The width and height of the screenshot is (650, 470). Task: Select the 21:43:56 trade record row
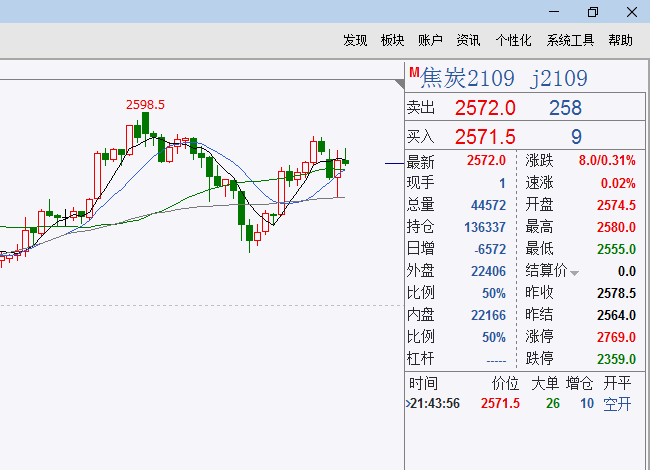click(x=520, y=403)
